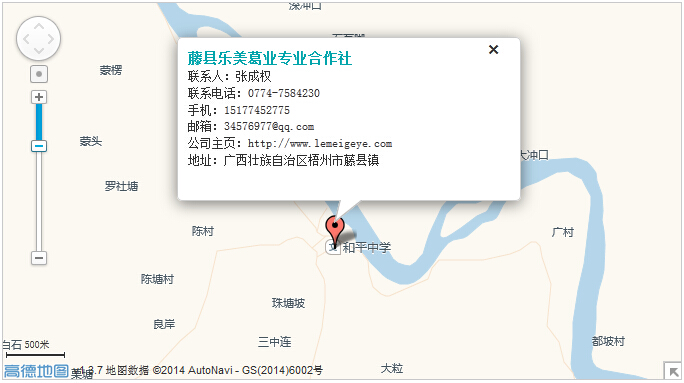Zoom out with the bottom minus button

(39, 258)
